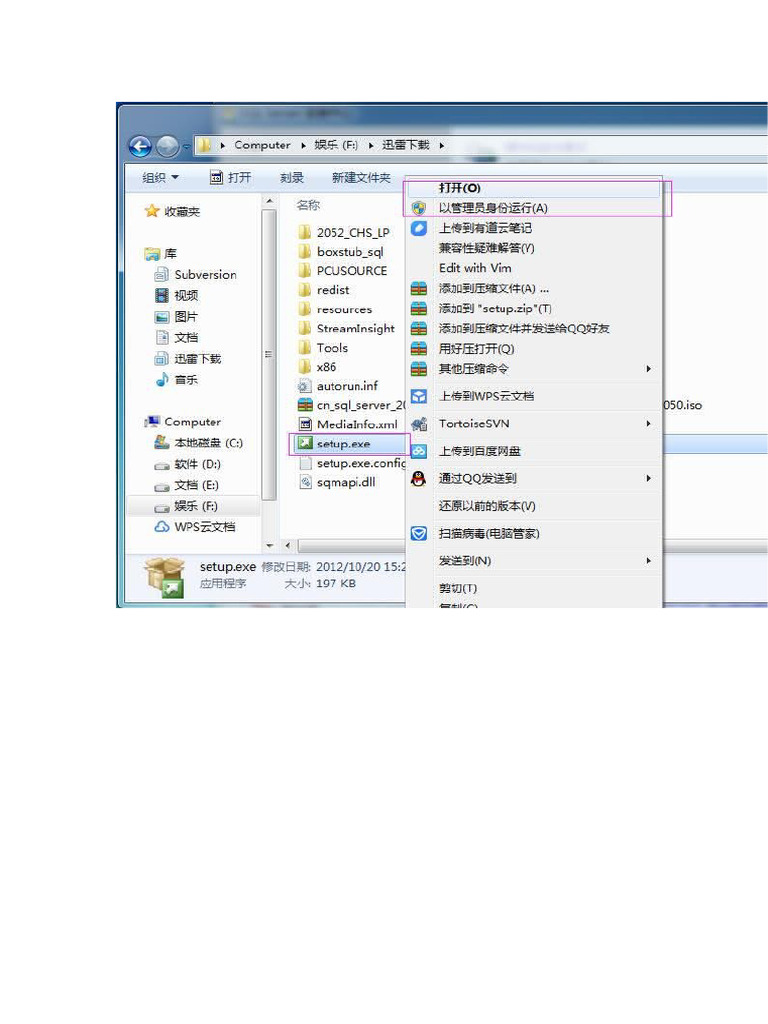Click the favorites star icon in sidebar
768x1024 pixels.
click(x=152, y=211)
